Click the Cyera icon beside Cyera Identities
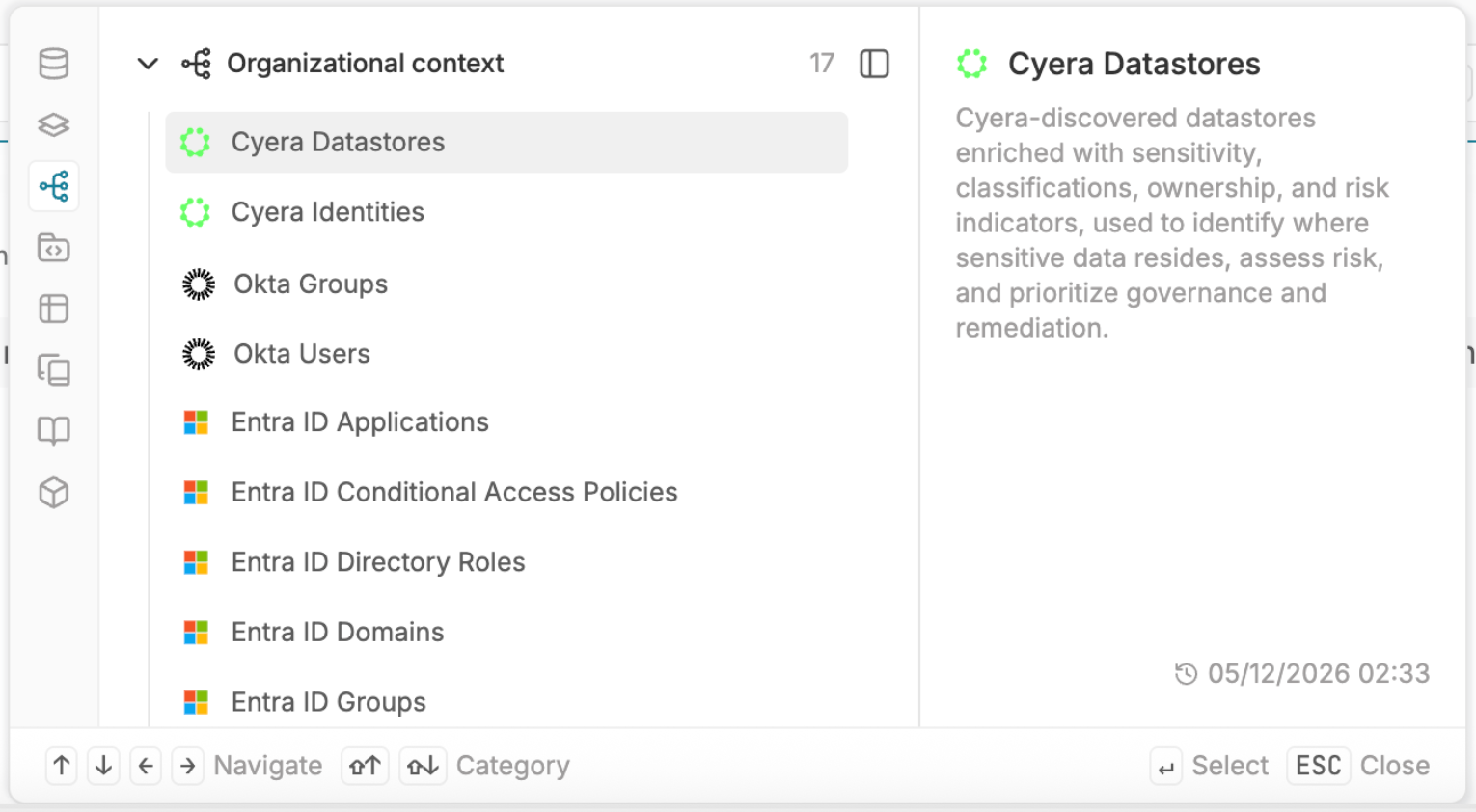This screenshot has width=1476, height=812. (196, 212)
